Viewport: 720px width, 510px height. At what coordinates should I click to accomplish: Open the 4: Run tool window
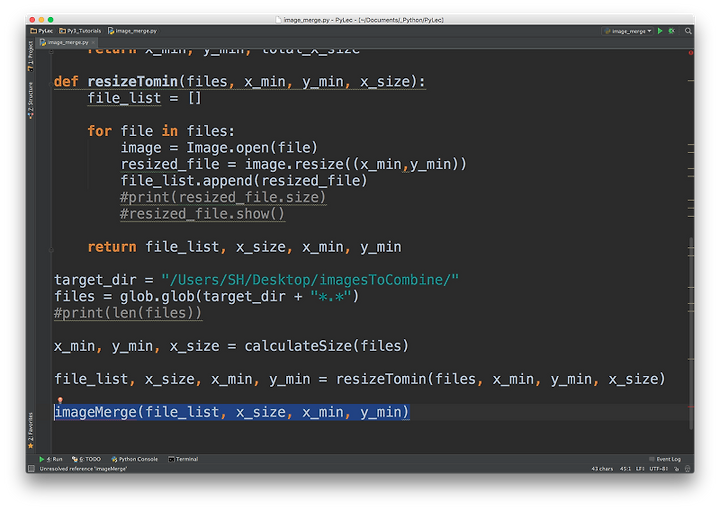(x=51, y=459)
